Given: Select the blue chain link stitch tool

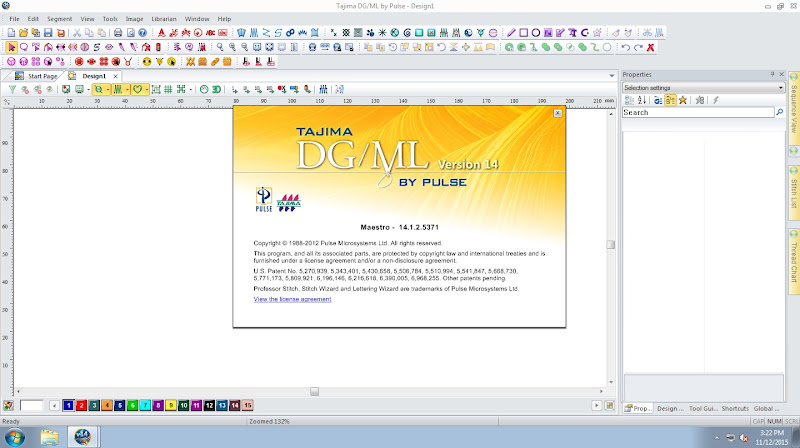Looking at the screenshot, I should point(290,33).
